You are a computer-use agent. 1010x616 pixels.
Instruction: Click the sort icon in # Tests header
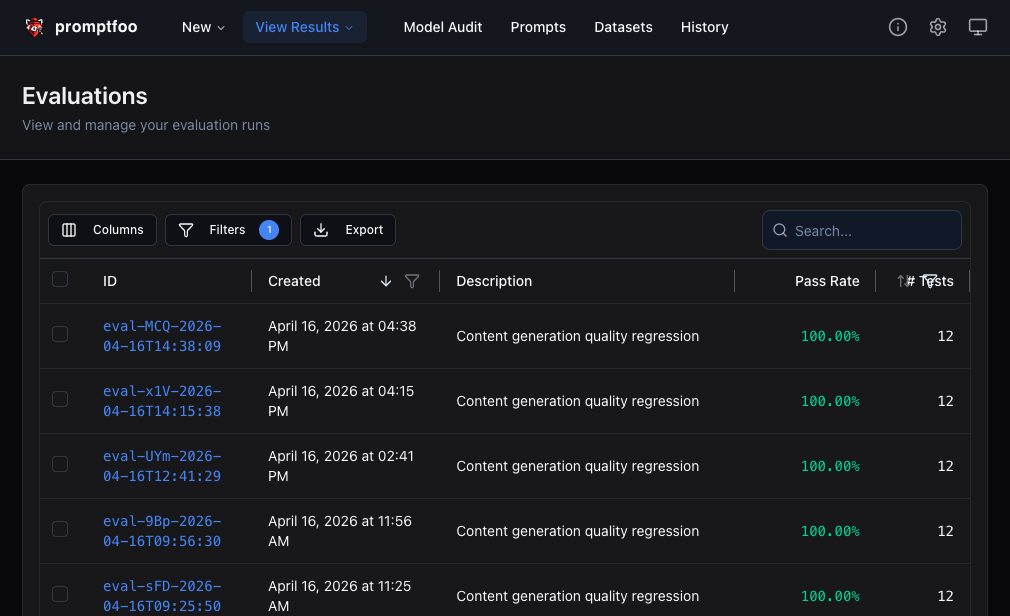click(x=902, y=281)
